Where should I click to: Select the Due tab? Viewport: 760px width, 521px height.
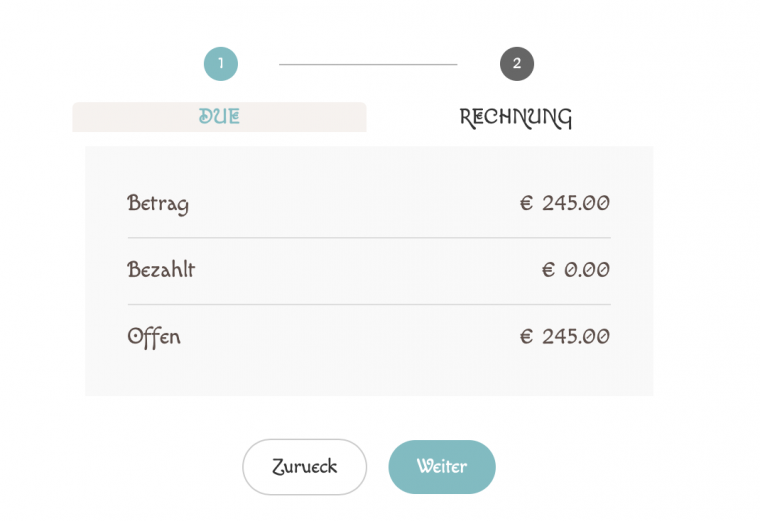pos(219,117)
